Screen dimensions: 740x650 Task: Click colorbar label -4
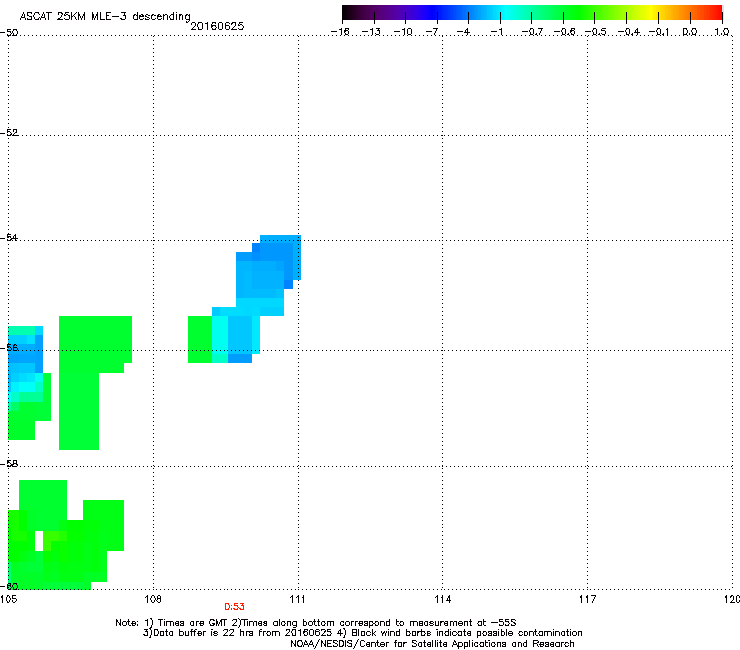[463, 32]
